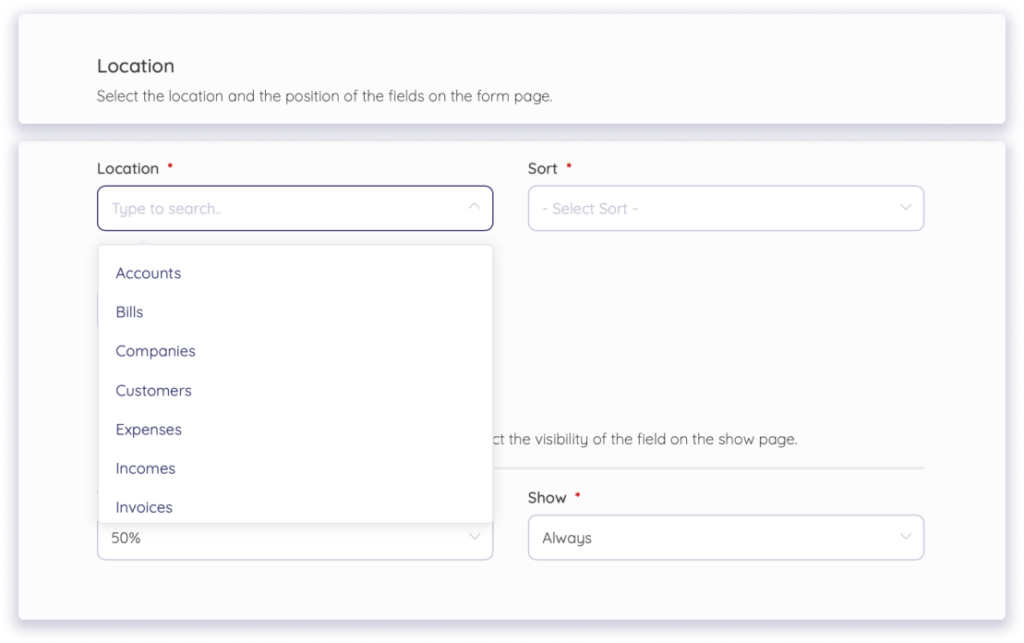Select Expenses from the location options
Image resolution: width=1024 pixels, height=643 pixels.
pos(148,429)
